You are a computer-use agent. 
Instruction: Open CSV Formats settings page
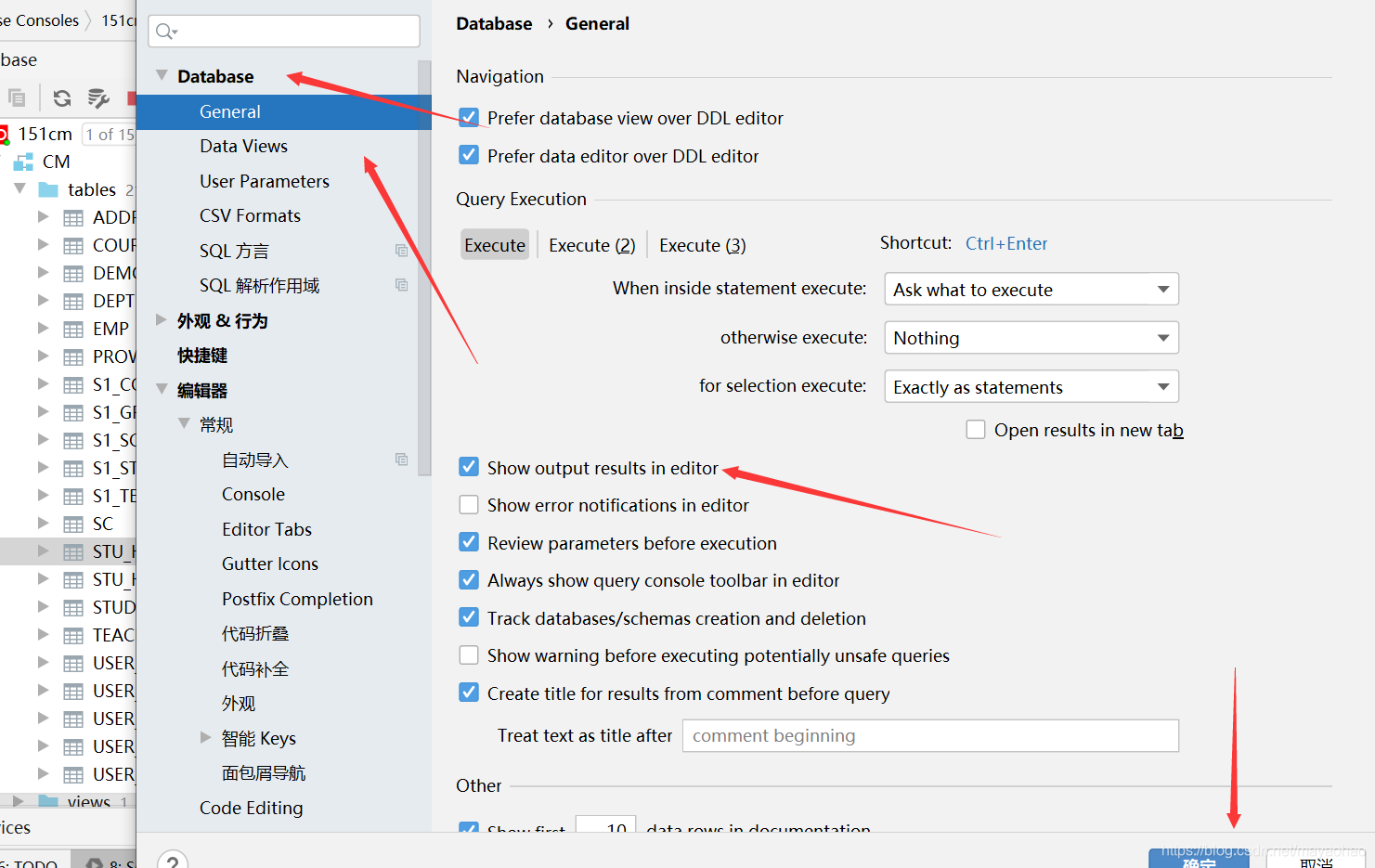250,215
